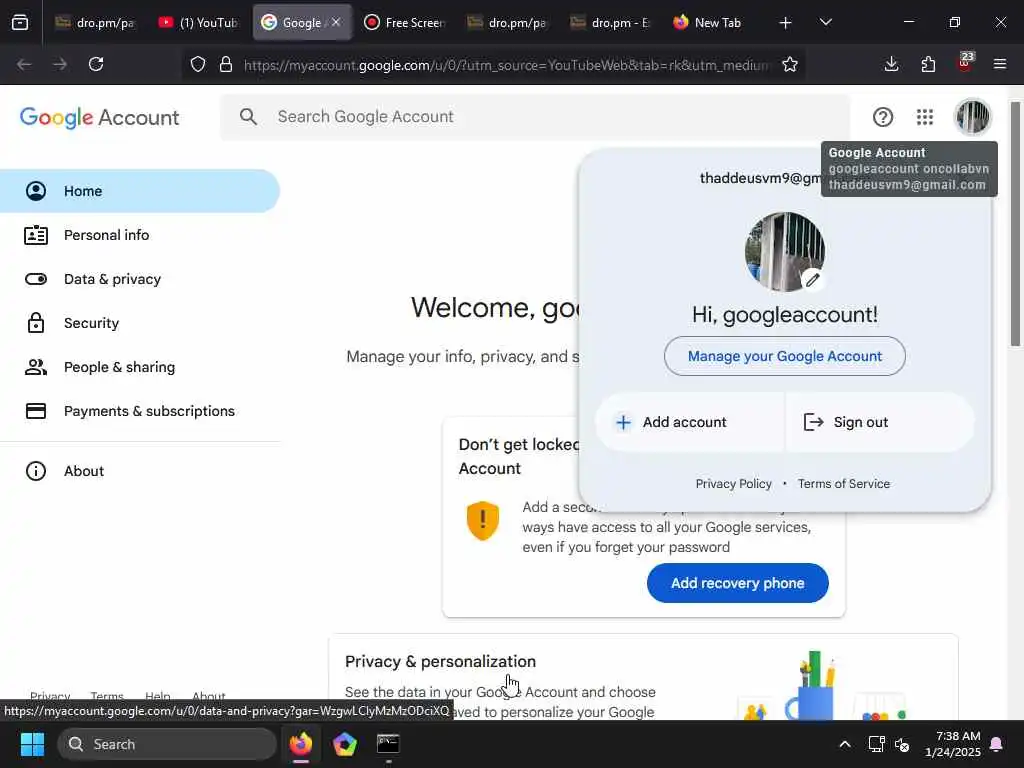The width and height of the screenshot is (1024, 768).
Task: Open the taskbar clock and date
Action: coord(953,744)
